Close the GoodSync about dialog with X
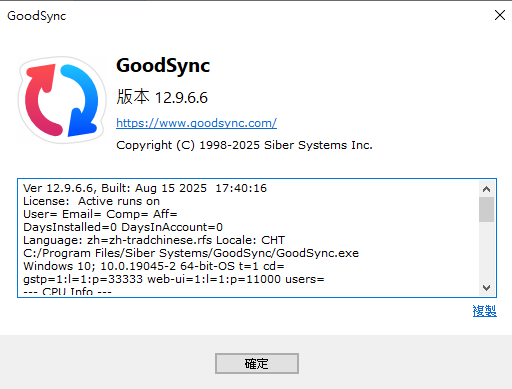 pyautogui.click(x=500, y=15)
